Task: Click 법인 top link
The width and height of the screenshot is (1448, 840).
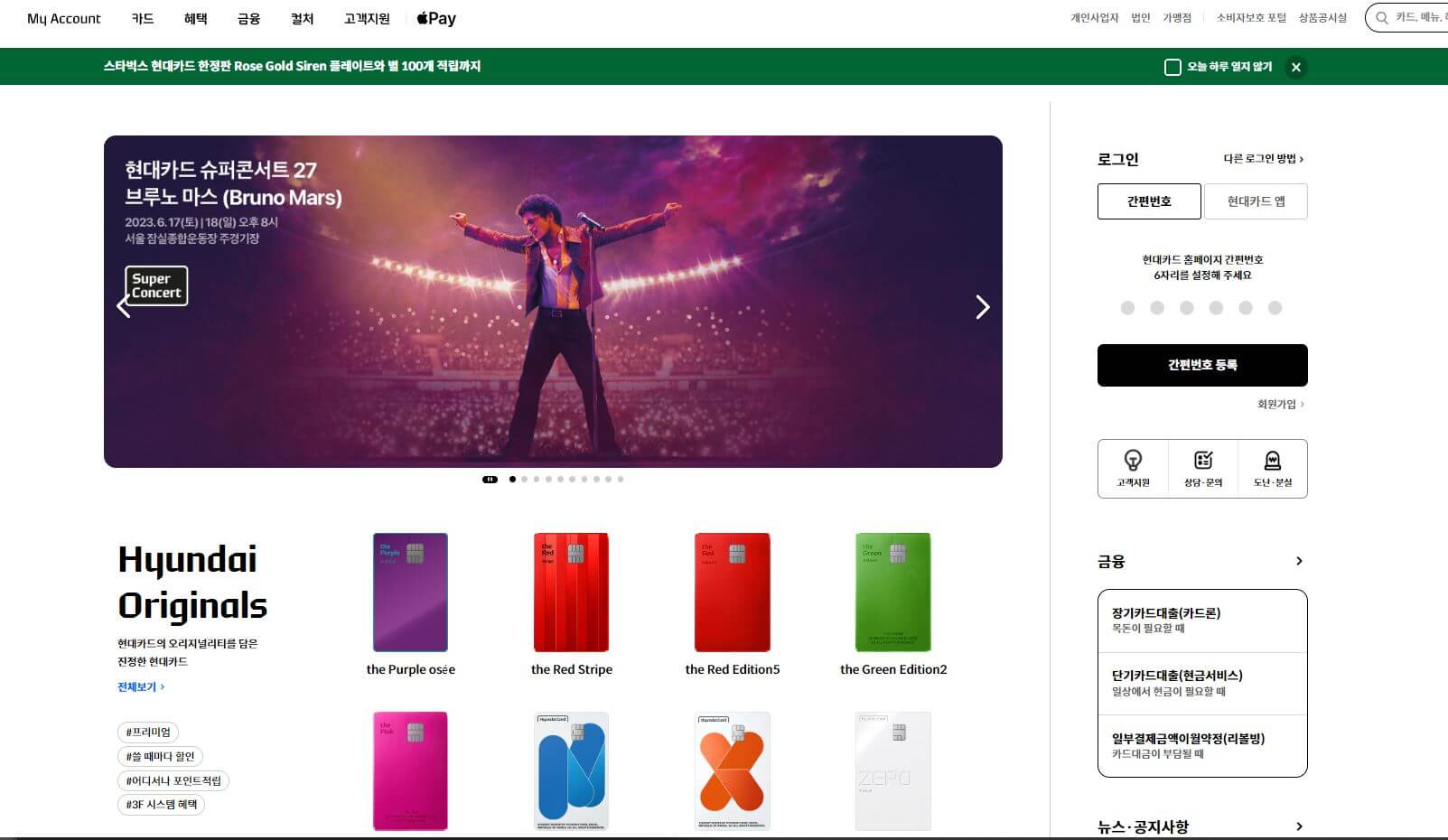Action: coord(1141,18)
